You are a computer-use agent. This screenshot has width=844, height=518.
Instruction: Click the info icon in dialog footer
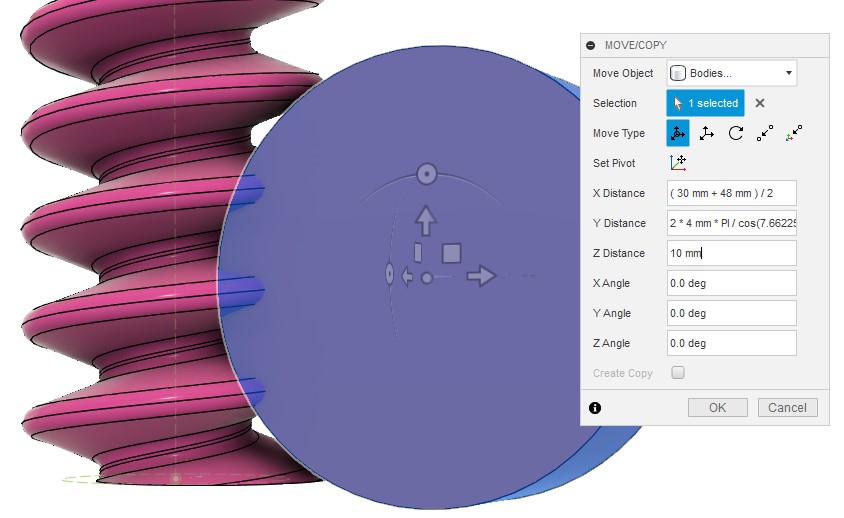595,408
